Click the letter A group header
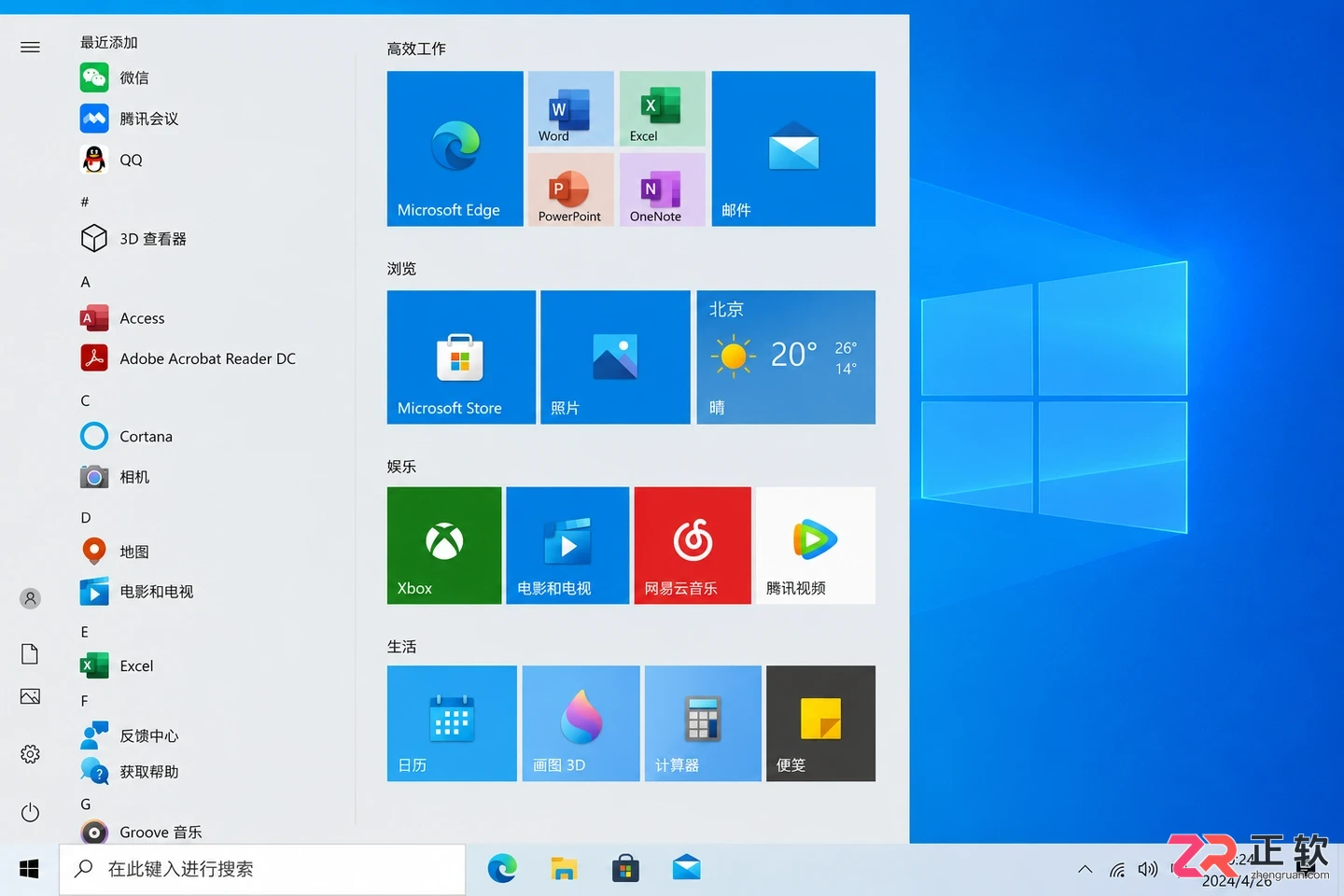The width and height of the screenshot is (1344, 896). pos(85,282)
